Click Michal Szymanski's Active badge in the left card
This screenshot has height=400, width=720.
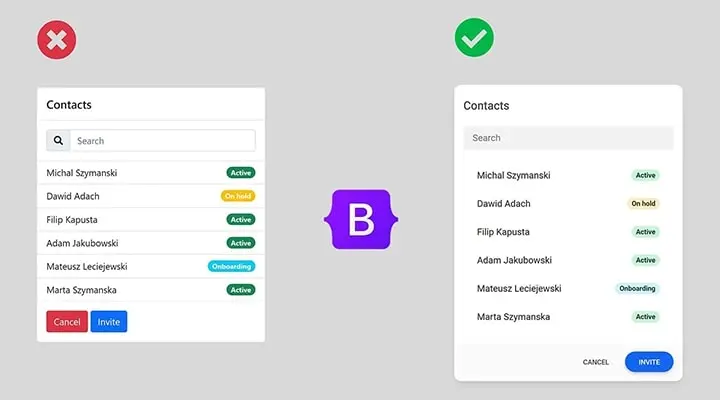pos(241,173)
